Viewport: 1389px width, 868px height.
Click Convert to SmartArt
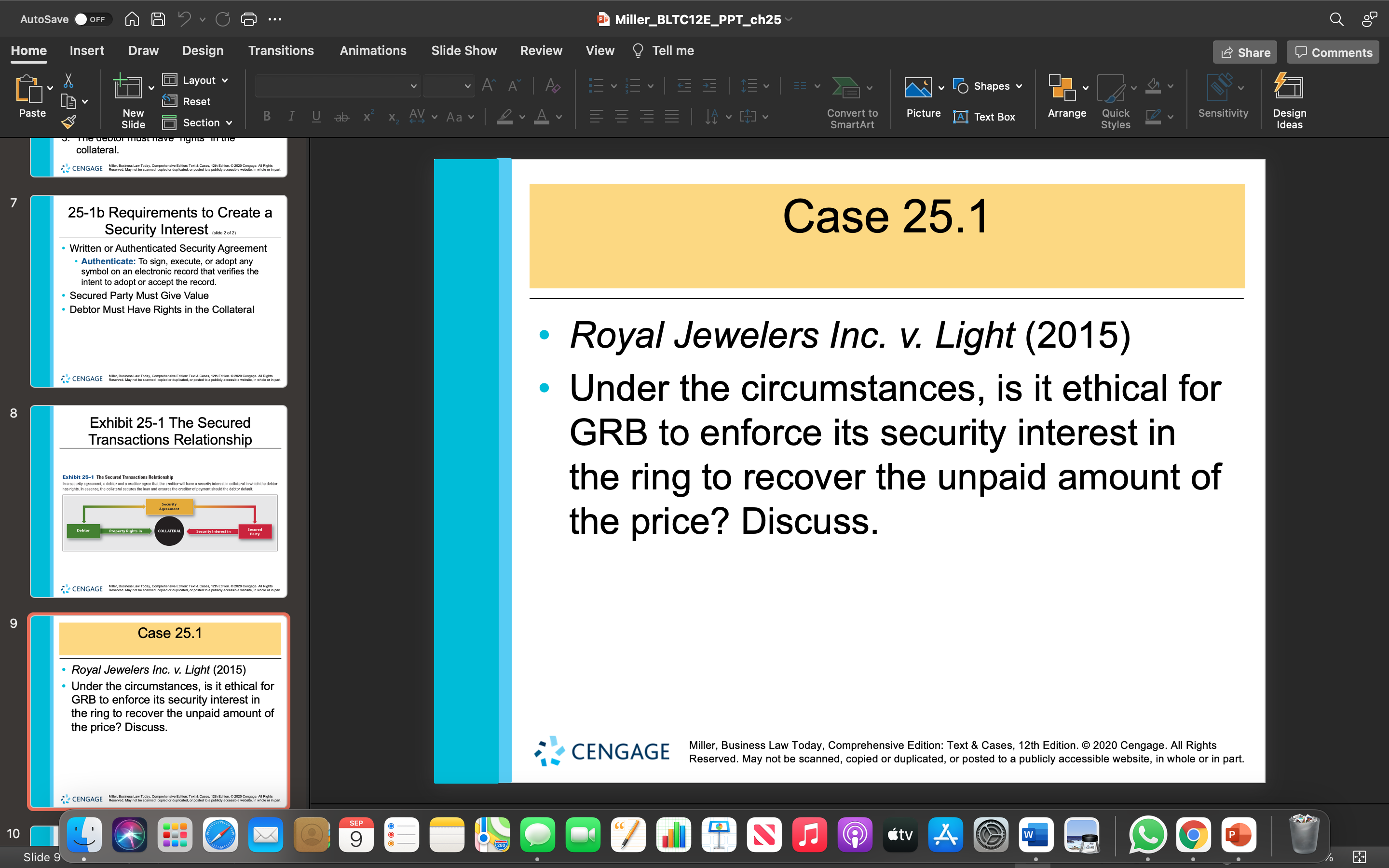(852, 101)
